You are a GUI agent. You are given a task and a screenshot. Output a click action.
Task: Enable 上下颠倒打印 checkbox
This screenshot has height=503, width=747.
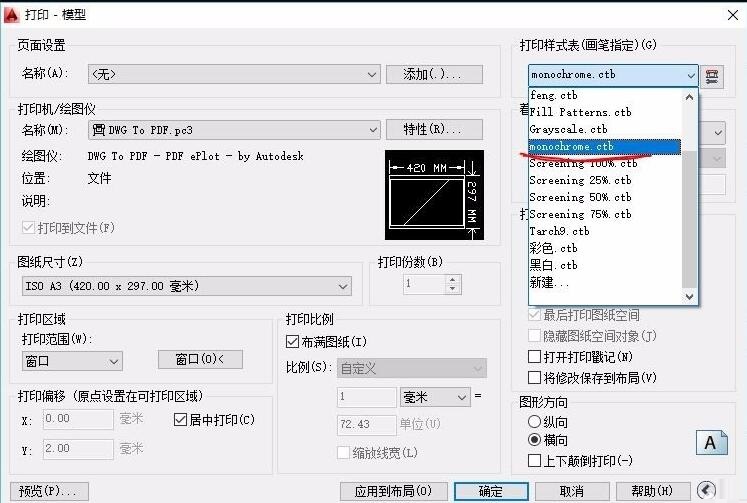pyautogui.click(x=535, y=461)
